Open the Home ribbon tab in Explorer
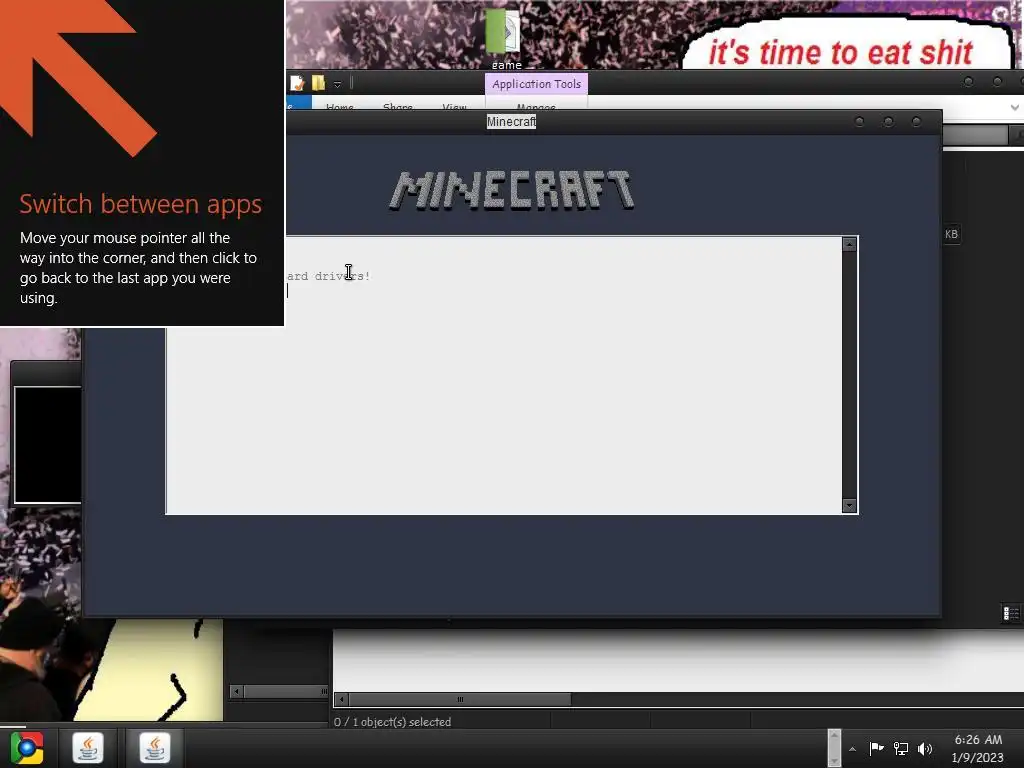The height and width of the screenshot is (768, 1024). (x=340, y=106)
